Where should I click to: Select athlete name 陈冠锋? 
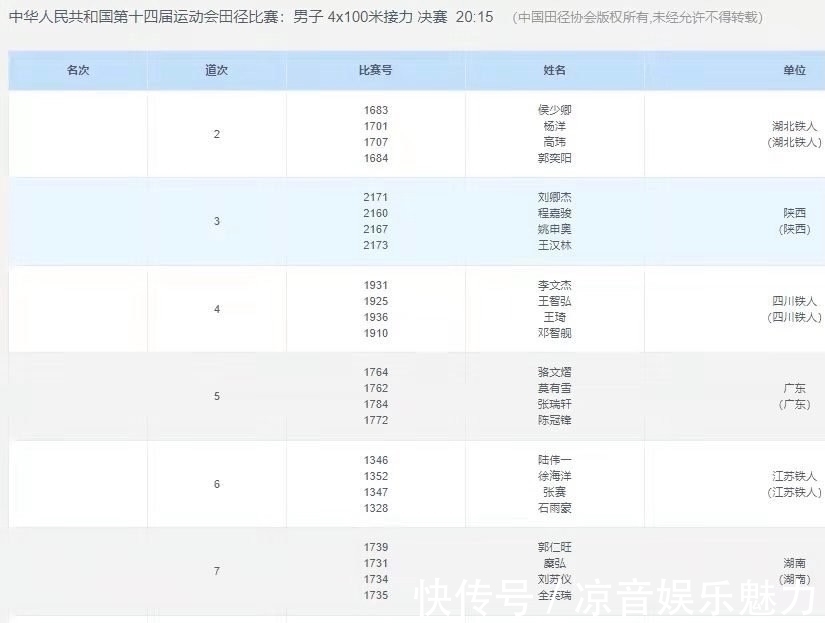click(x=555, y=420)
